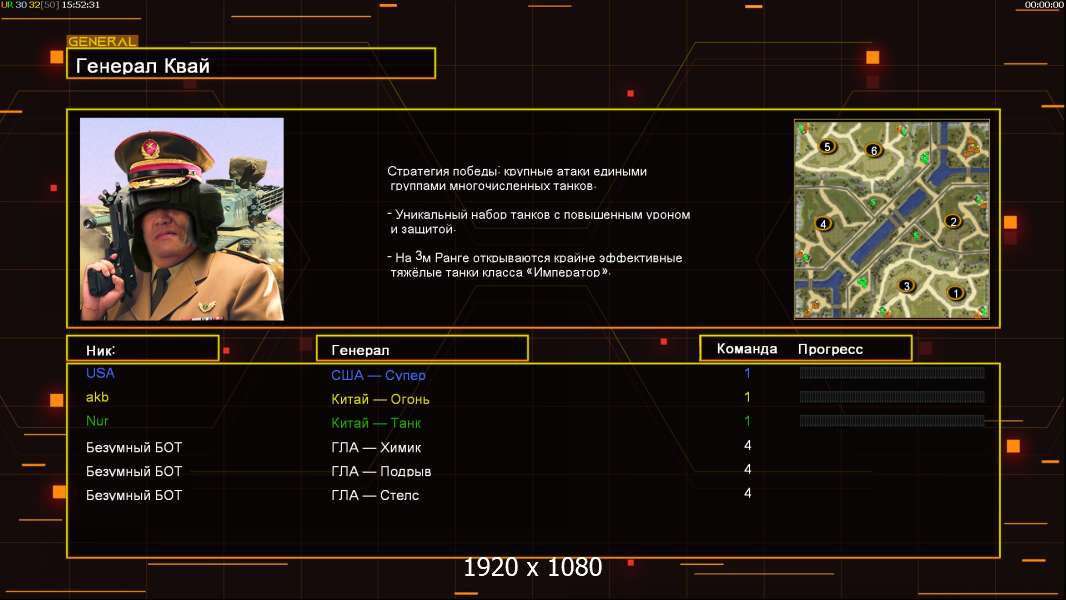Choose start position 4 on the minimap

tap(823, 224)
